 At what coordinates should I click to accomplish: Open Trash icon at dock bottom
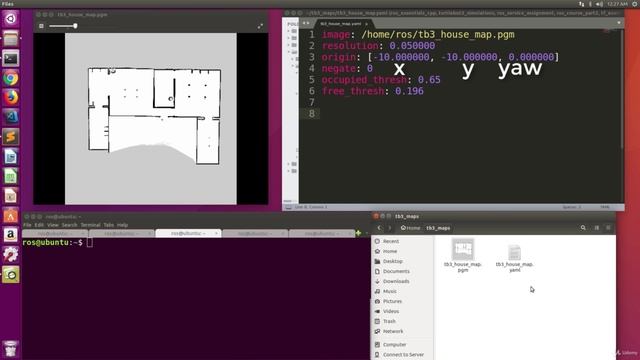point(11,349)
